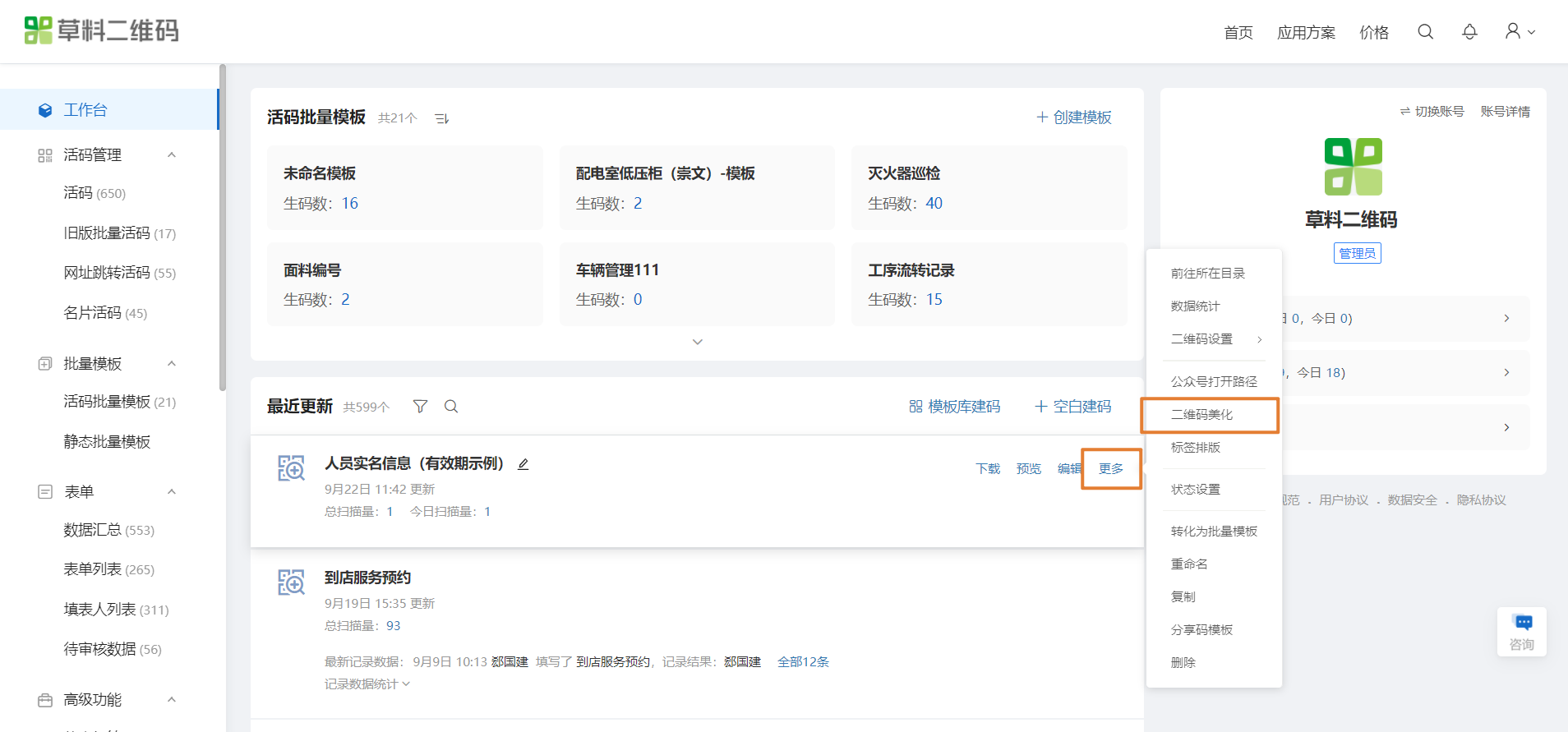The width and height of the screenshot is (1568, 732).
Task: Click the 表单 icon in sidebar
Action: (45, 491)
